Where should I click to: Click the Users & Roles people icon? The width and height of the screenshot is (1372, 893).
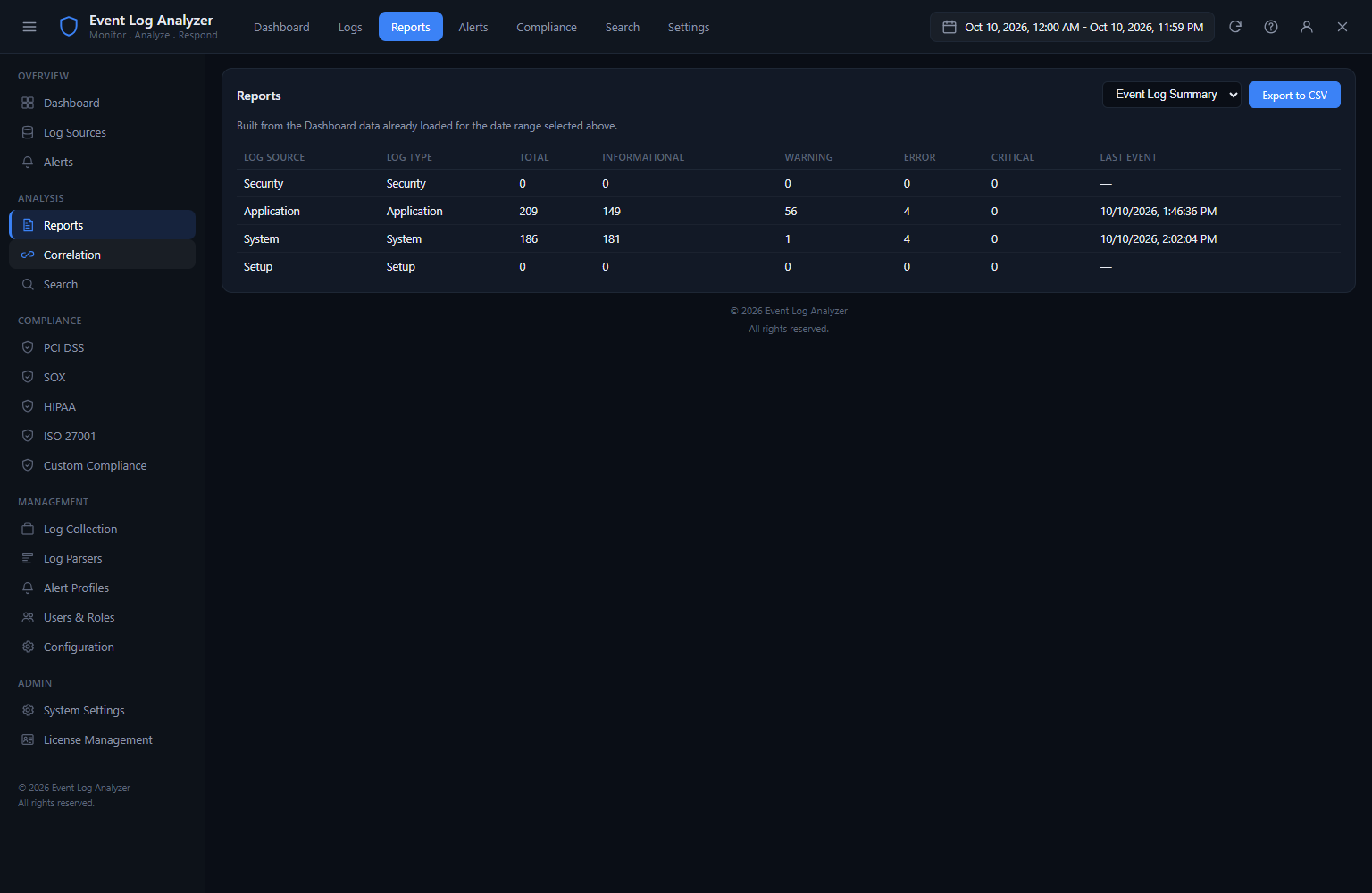click(x=28, y=617)
